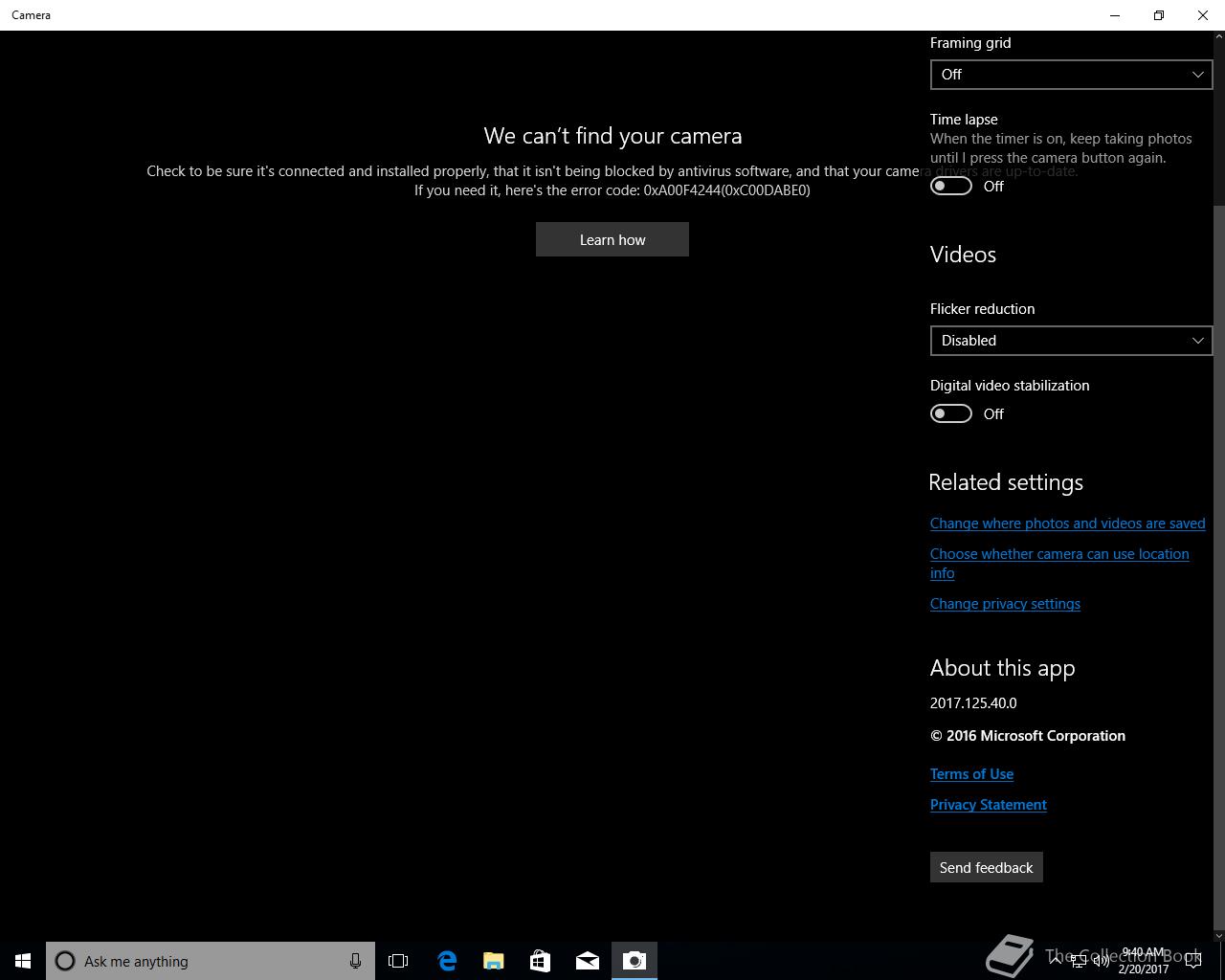This screenshot has height=980, width=1225.
Task: Click the Learn how button
Action: 612,239
